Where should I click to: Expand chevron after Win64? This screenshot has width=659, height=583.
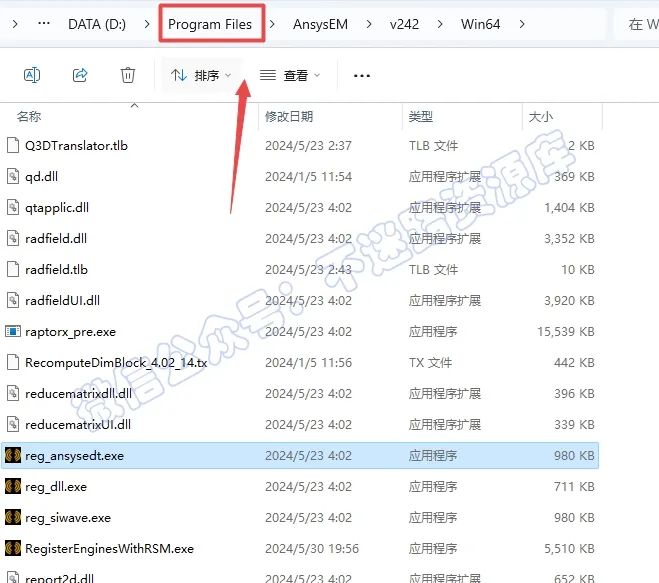(x=522, y=24)
